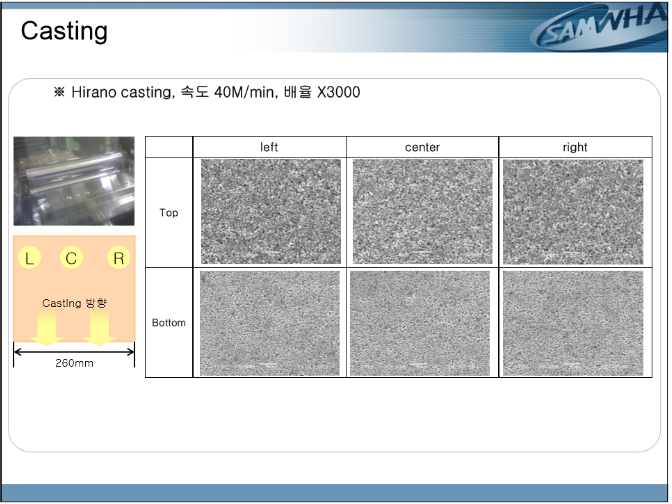Viewport: 672px width, 504px height.
Task: Open the Top right micrograph image
Action: point(573,212)
